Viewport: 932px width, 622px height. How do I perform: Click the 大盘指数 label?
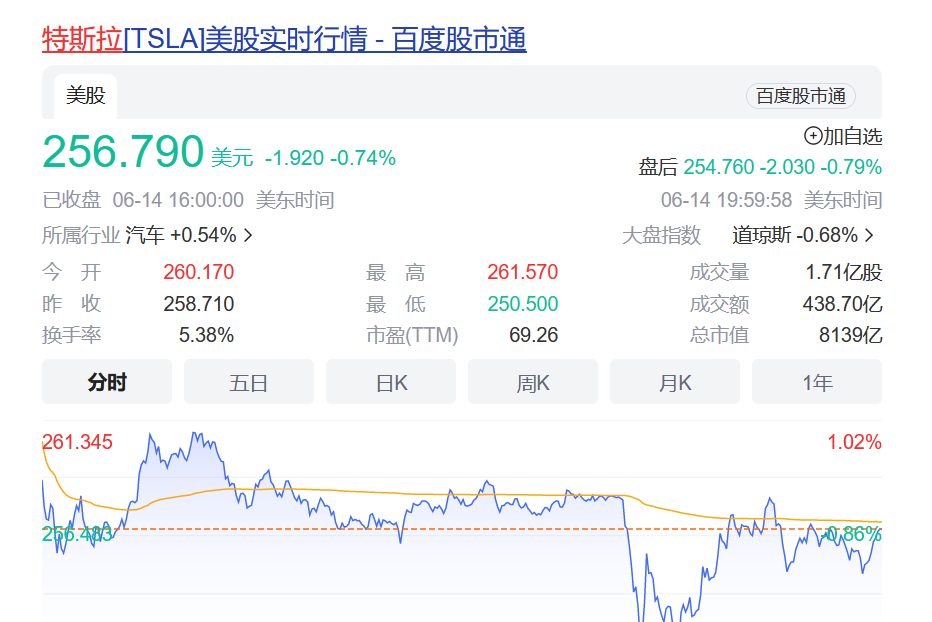tap(661, 235)
